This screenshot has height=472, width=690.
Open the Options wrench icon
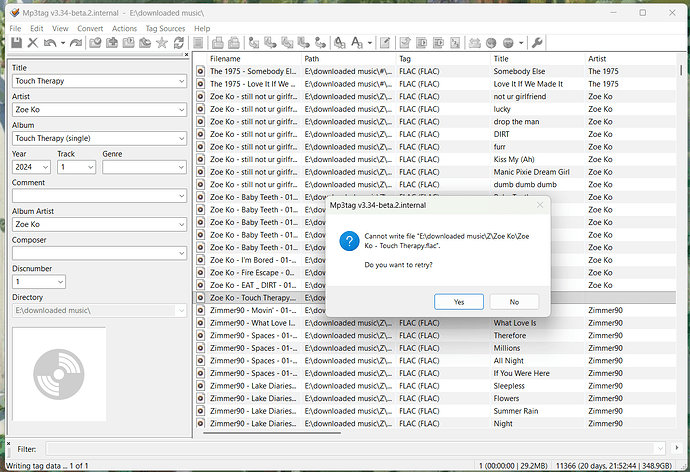tap(537, 43)
